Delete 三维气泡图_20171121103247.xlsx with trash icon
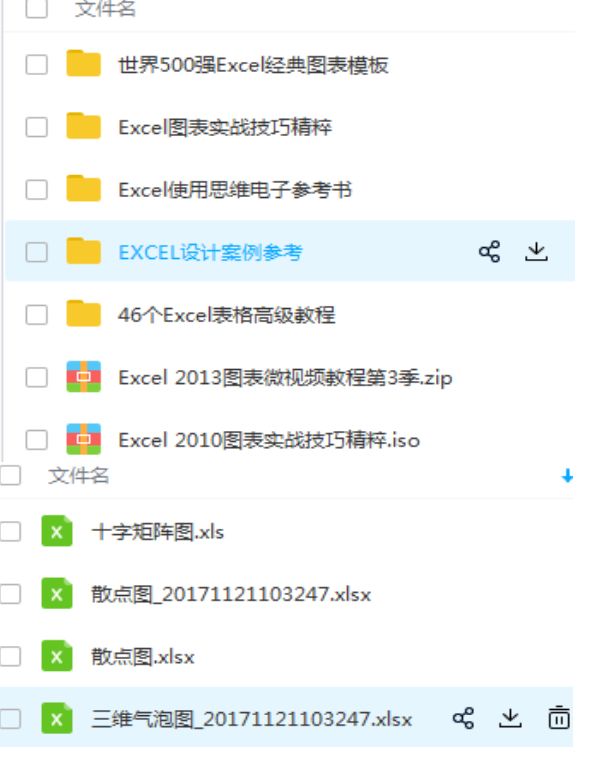615x759 pixels. [559, 717]
